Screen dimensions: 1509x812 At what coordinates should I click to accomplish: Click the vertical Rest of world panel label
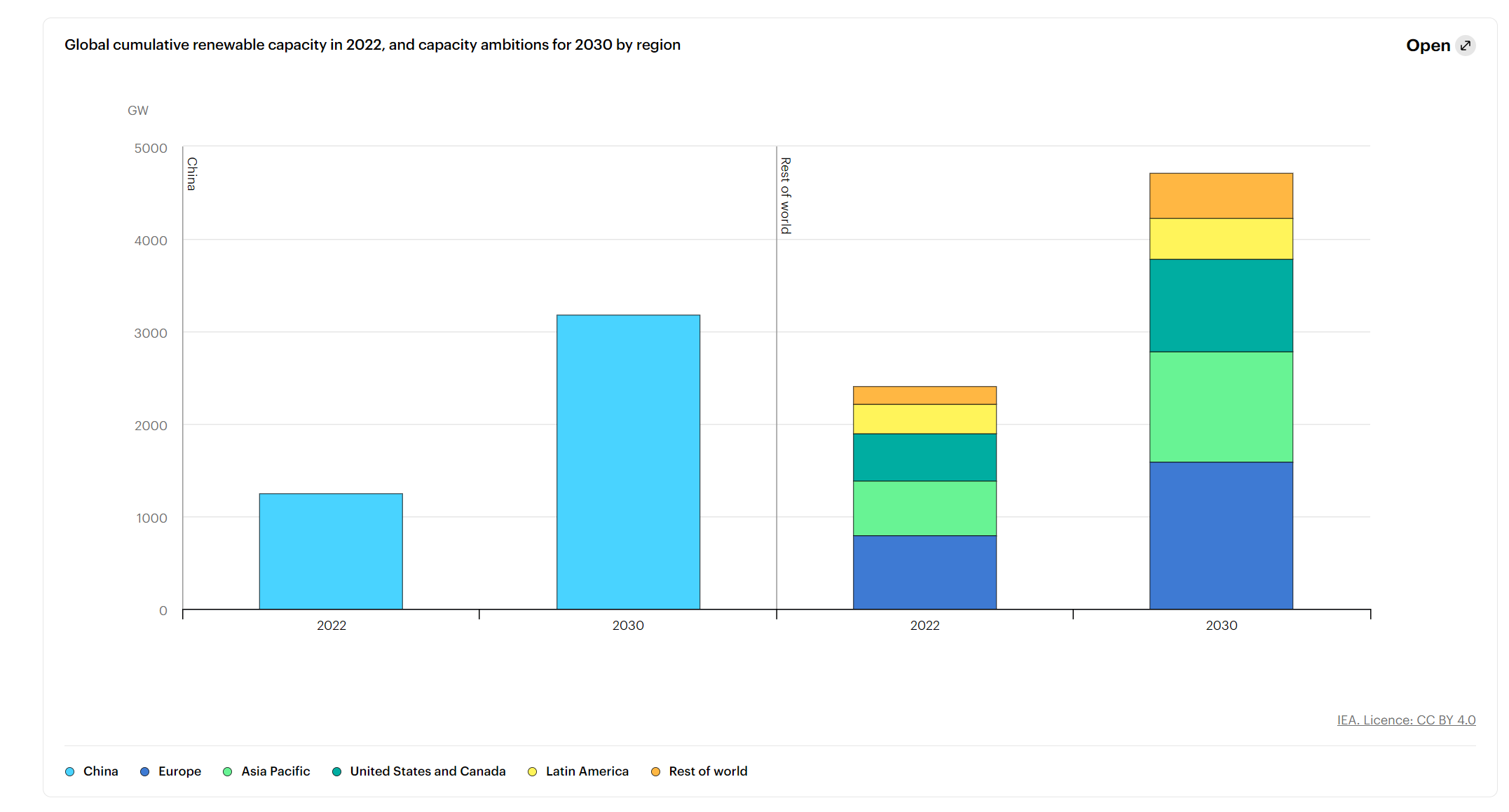(786, 195)
